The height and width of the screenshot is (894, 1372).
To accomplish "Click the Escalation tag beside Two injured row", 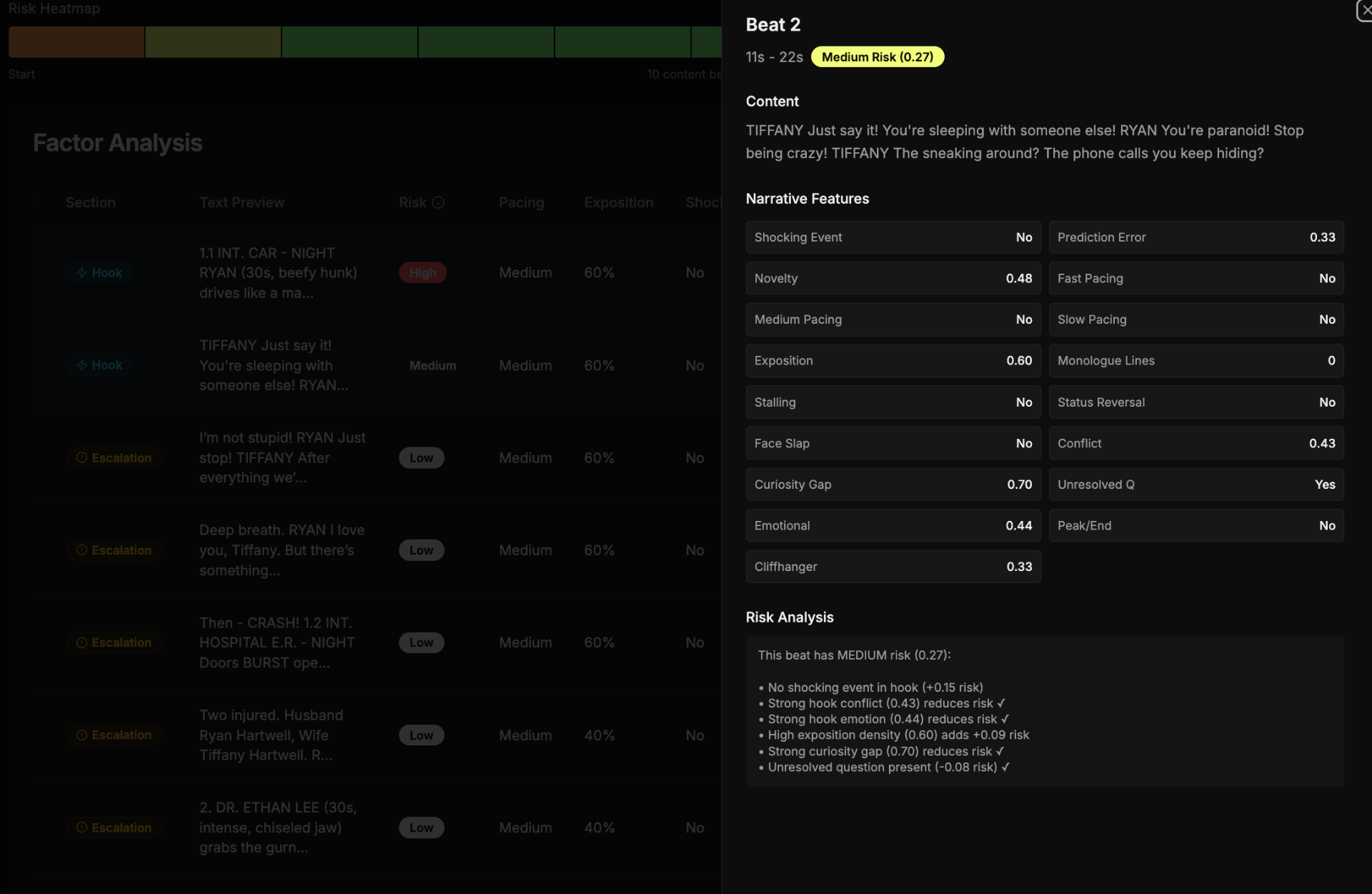I will click(114, 735).
